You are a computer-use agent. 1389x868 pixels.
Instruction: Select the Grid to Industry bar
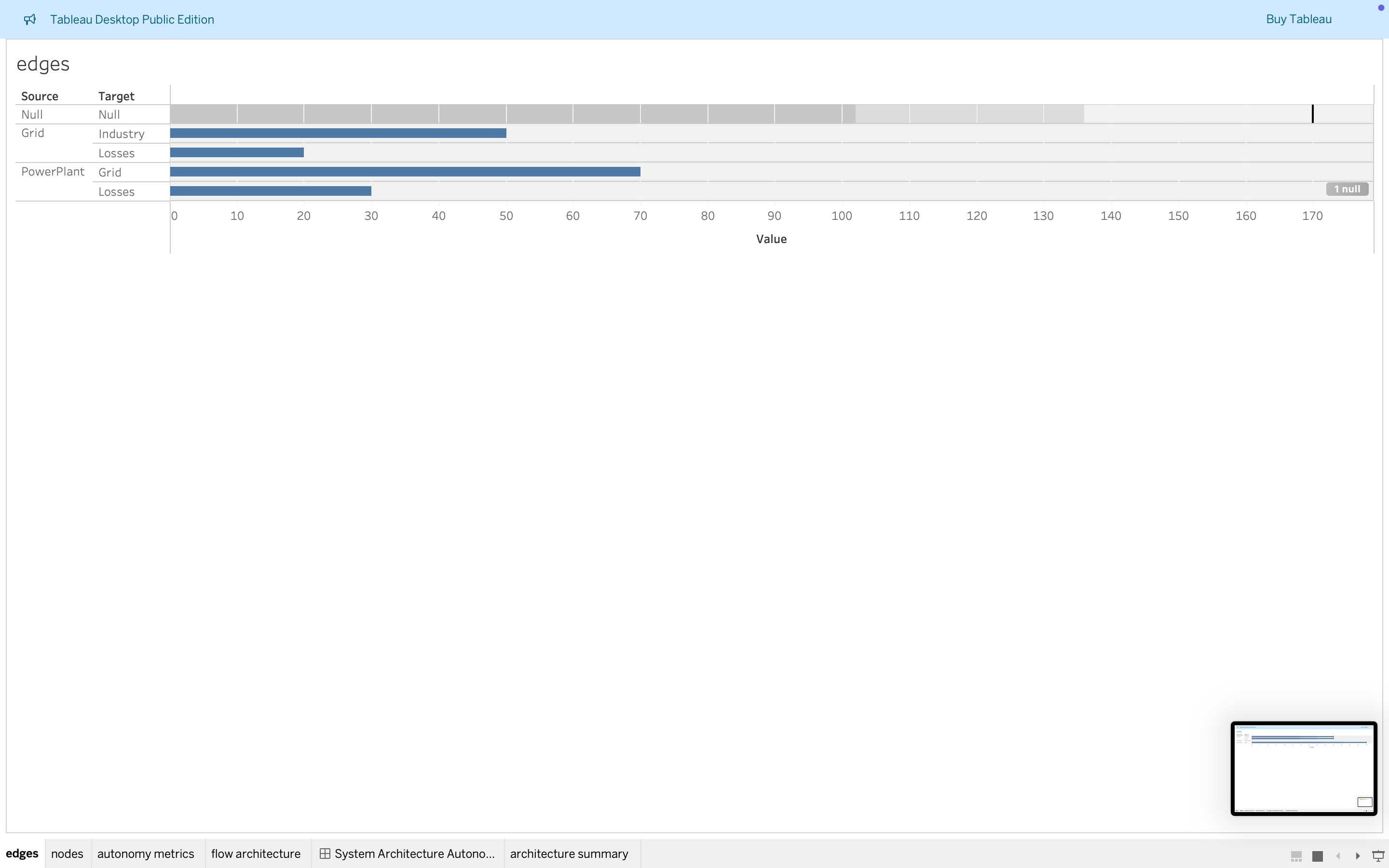tap(338, 133)
